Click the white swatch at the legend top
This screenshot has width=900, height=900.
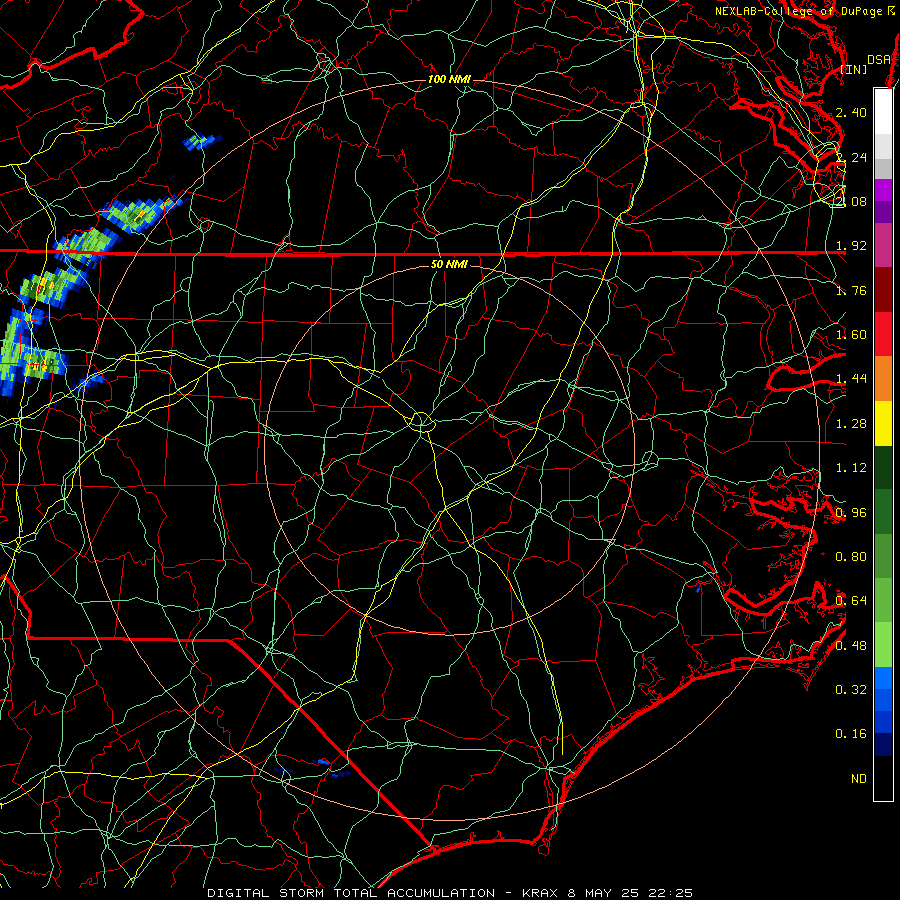883,112
